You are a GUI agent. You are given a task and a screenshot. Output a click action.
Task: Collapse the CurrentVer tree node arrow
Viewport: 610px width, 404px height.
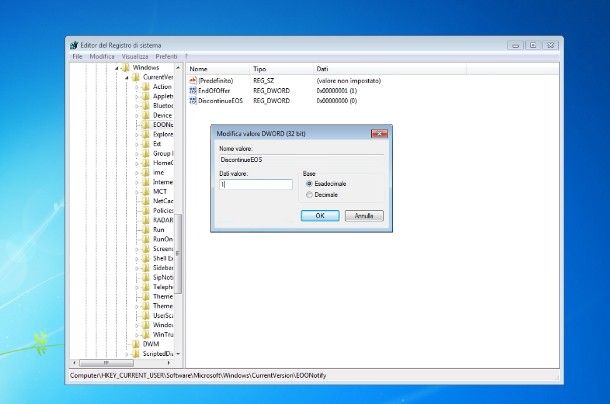127,78
